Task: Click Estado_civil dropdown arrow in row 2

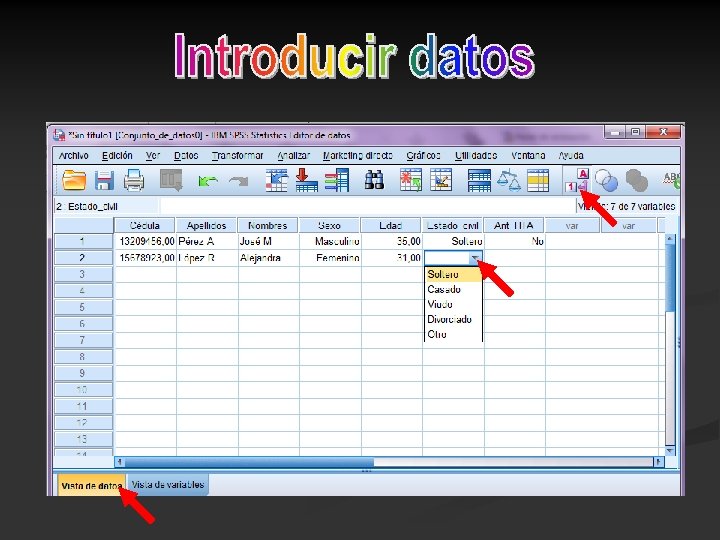Action: 476,259
